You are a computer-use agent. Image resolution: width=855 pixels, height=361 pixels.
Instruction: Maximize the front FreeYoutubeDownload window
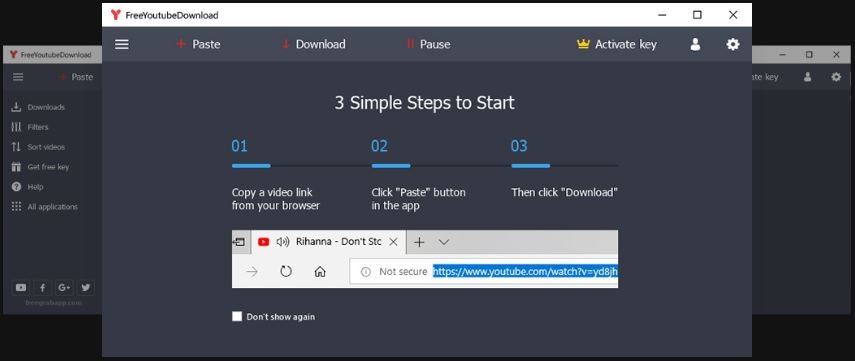pyautogui.click(x=697, y=15)
